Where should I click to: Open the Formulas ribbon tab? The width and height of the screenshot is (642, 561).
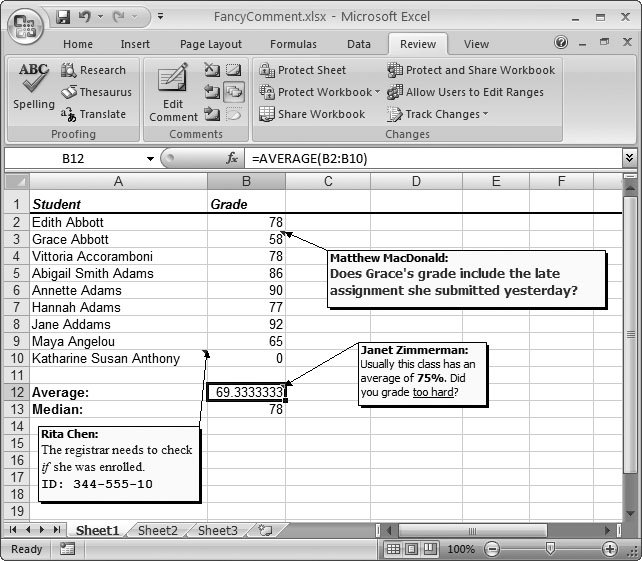[293, 44]
